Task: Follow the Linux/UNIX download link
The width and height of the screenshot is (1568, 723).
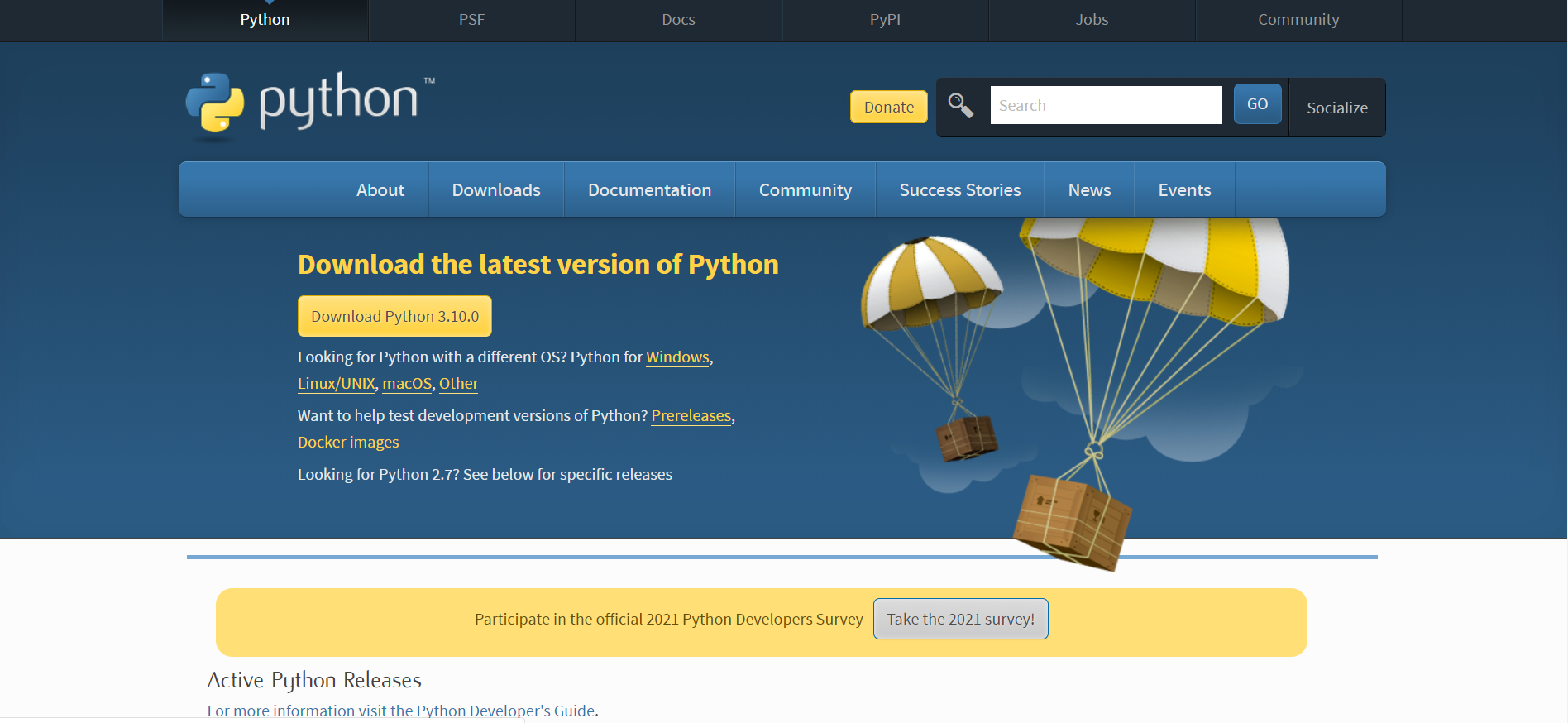Action: 337,384
